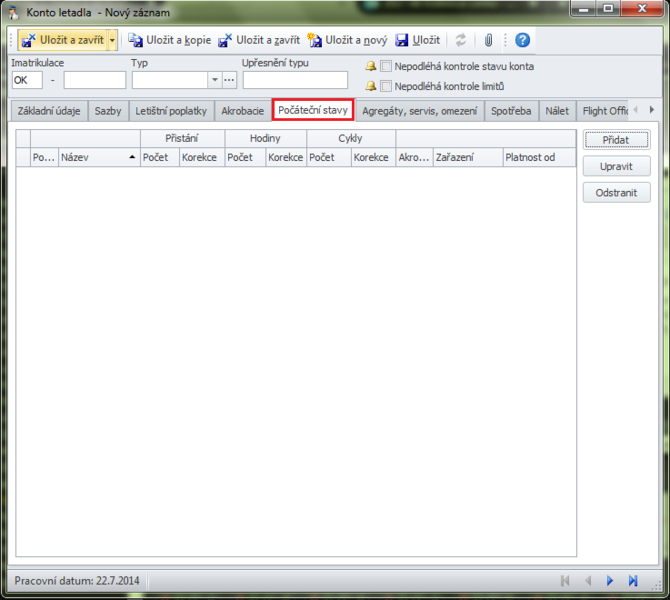Open attachments with the paperclip icon
The image size is (670, 600).
click(x=488, y=40)
